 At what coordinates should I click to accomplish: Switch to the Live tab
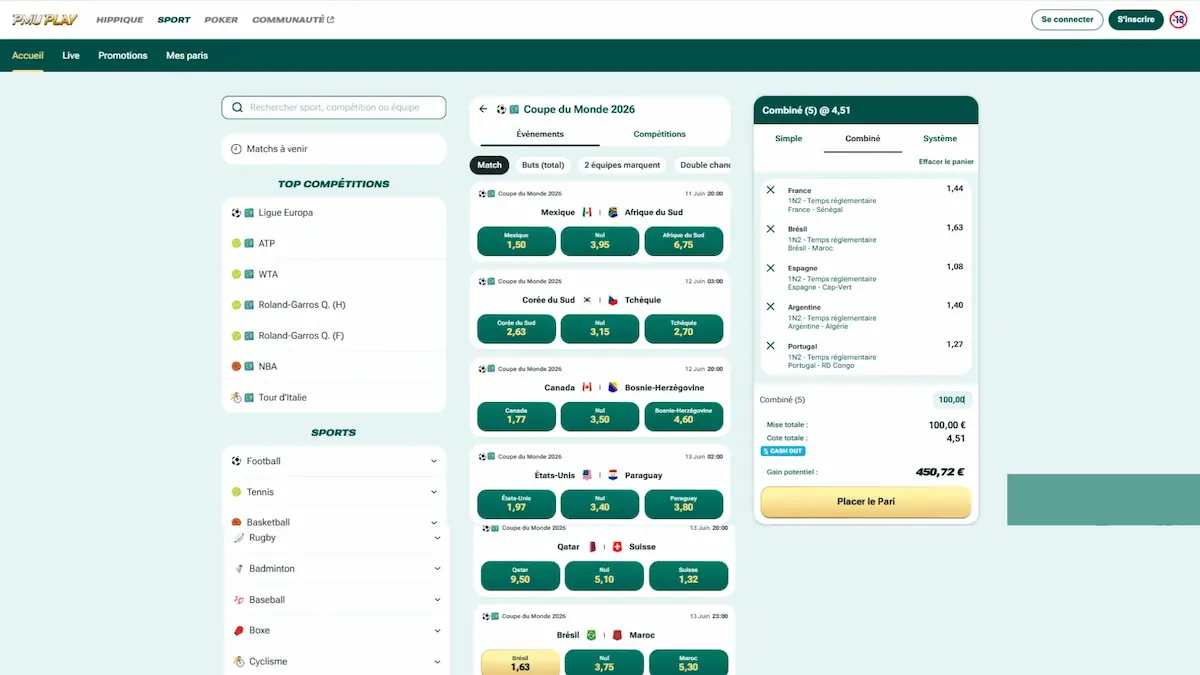[x=71, y=55]
